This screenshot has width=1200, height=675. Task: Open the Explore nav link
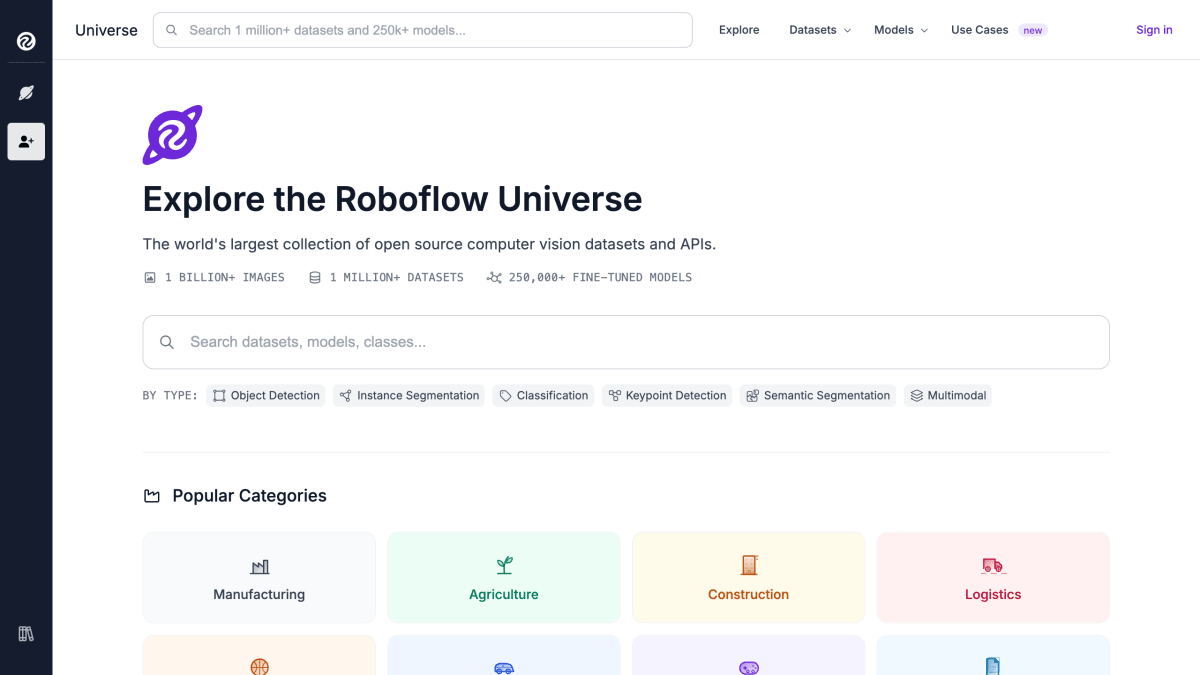tap(739, 30)
